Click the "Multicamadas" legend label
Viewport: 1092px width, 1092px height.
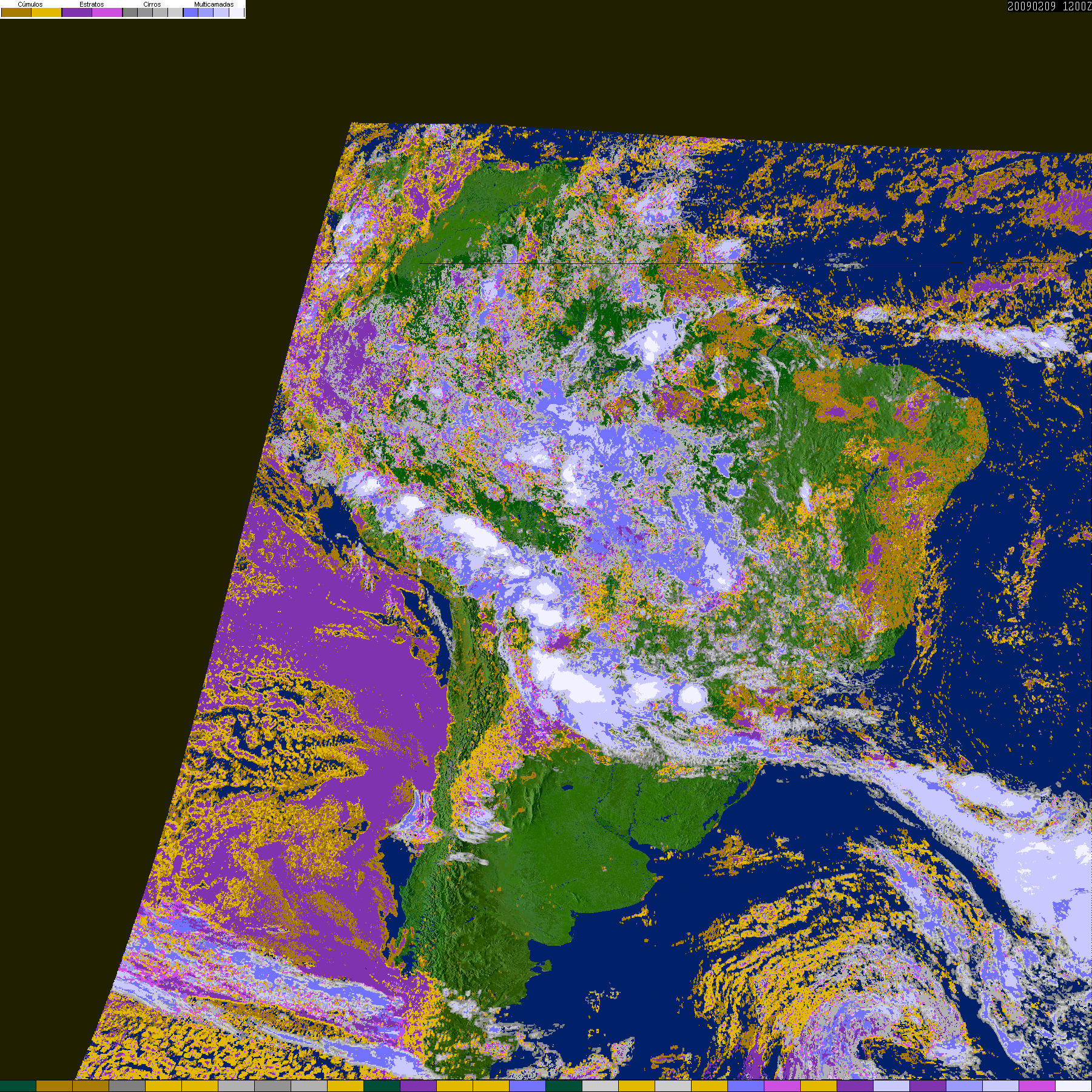tap(214, 4)
